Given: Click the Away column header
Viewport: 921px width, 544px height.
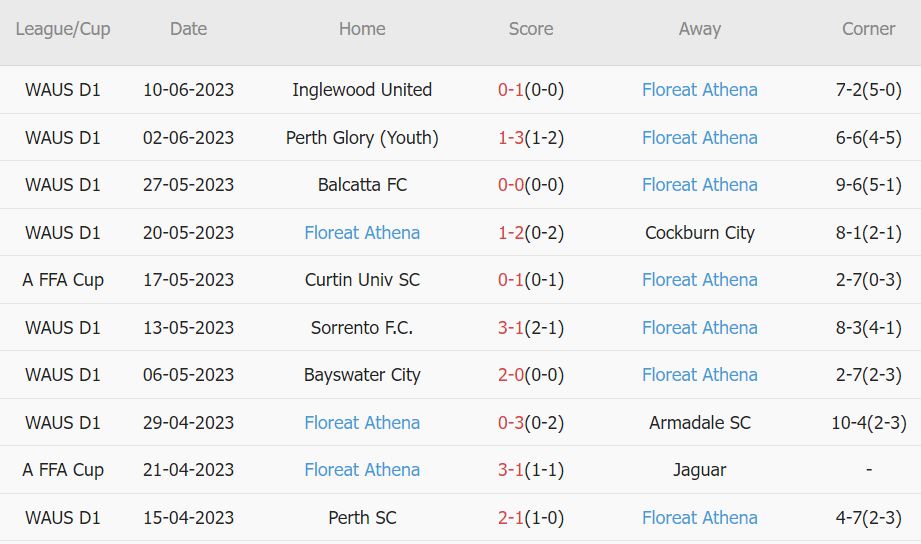Looking at the screenshot, I should pos(699,29).
